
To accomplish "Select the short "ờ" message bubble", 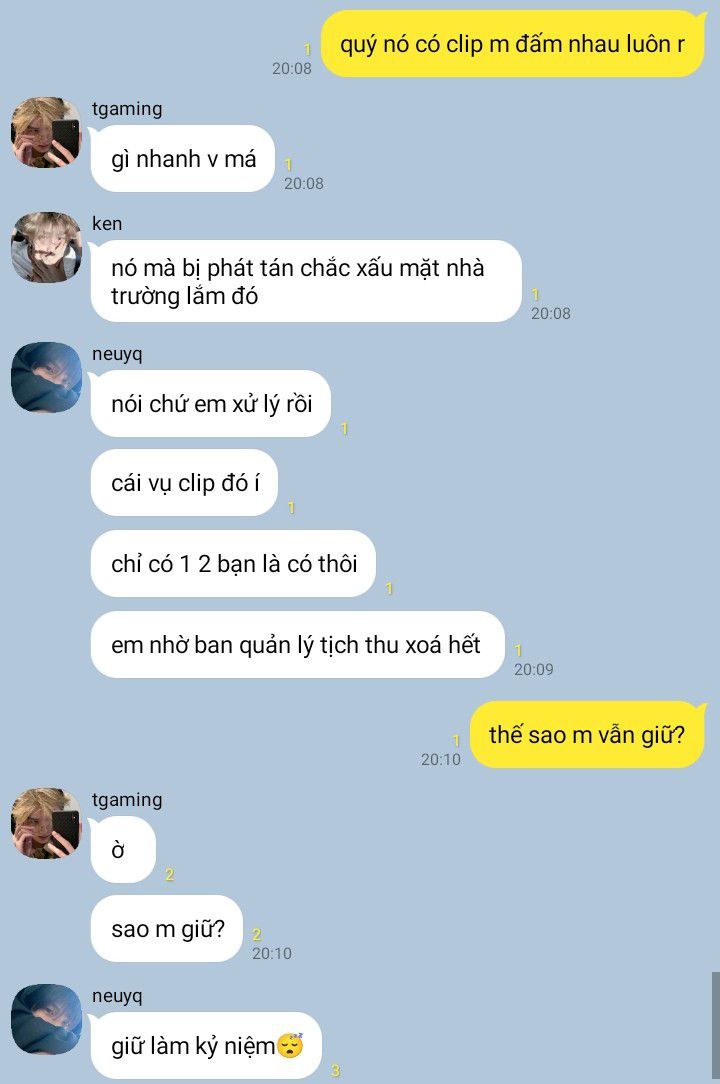I will [123, 850].
